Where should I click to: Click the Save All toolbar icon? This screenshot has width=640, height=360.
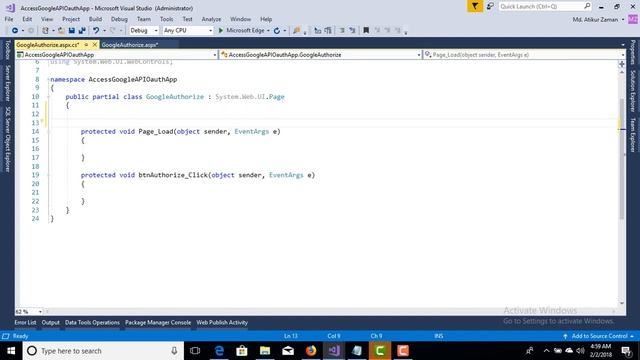82,31
